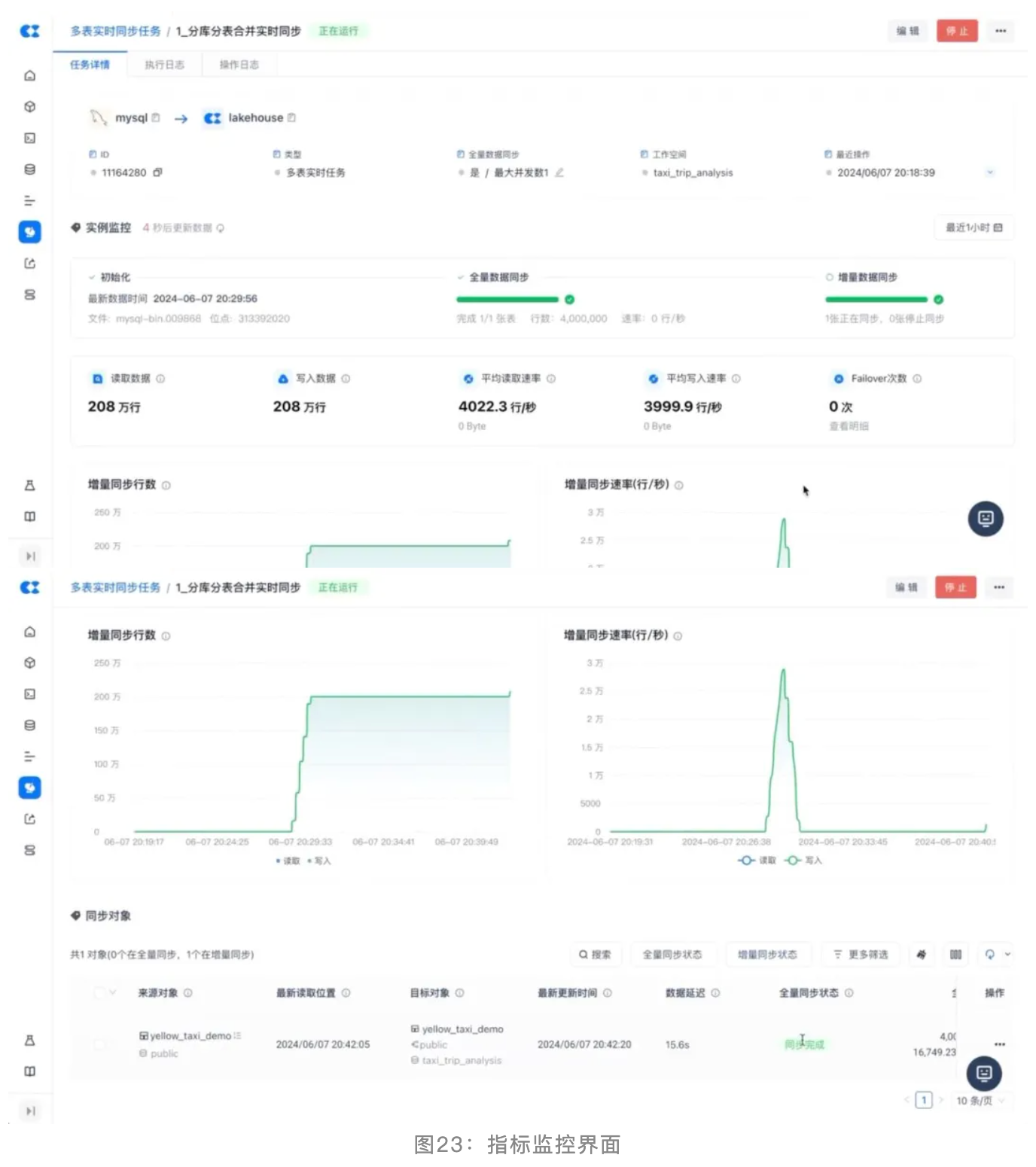Edit the 最大并发数 setting with pencil icon
1036x1167 pixels.
[x=559, y=172]
